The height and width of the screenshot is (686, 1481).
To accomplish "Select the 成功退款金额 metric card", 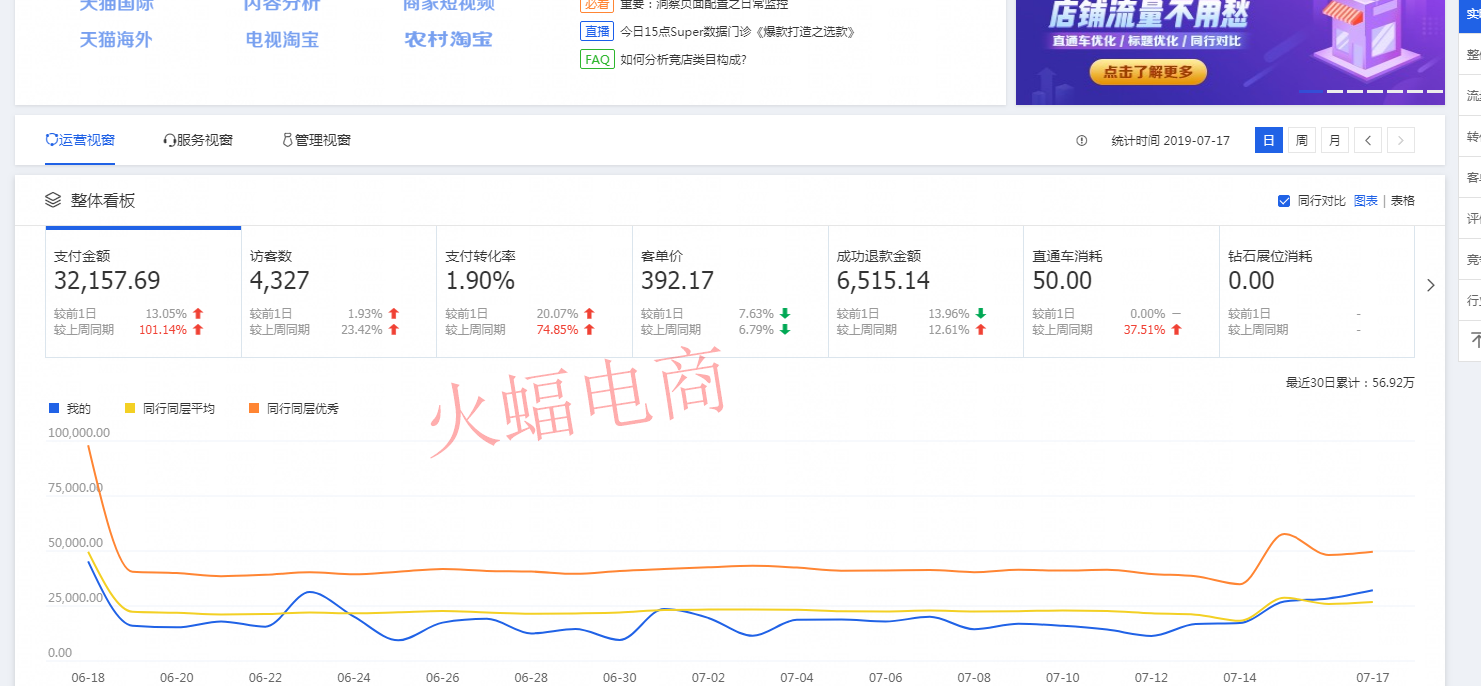I will [926, 292].
